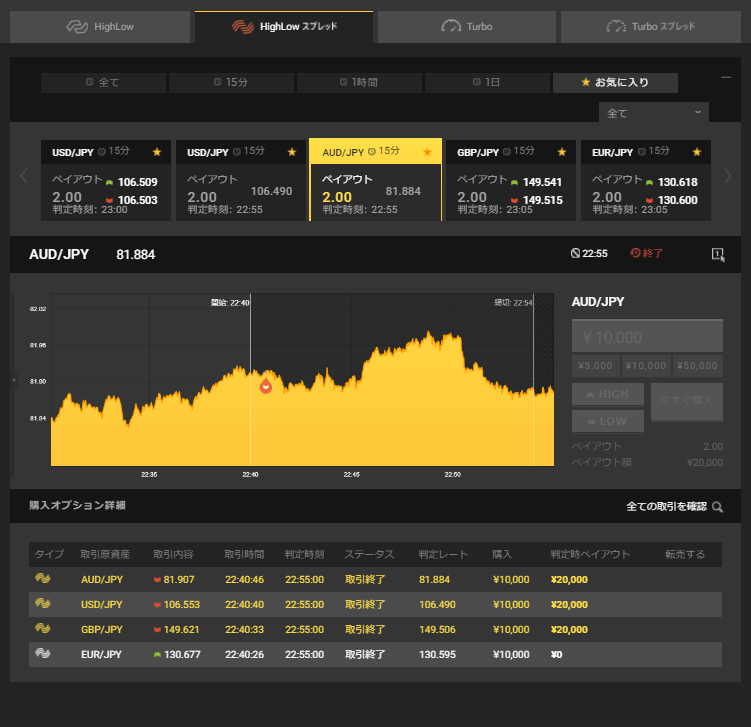Click the 130.595 judgment rate cell
Screen dimensions: 751x727
(437, 654)
